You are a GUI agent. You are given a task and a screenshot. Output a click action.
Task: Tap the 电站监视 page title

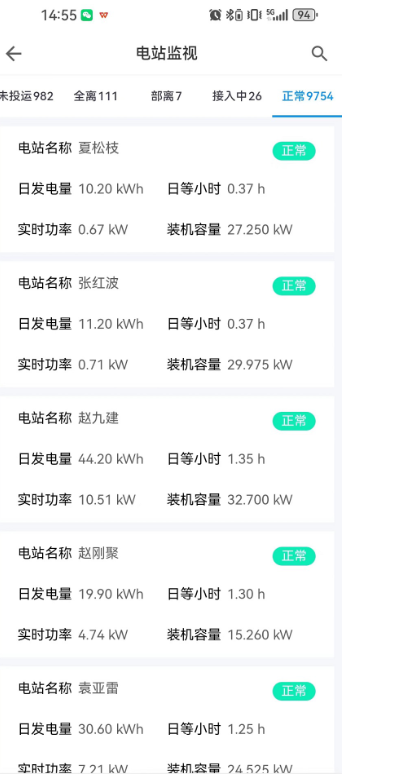[x=167, y=54]
